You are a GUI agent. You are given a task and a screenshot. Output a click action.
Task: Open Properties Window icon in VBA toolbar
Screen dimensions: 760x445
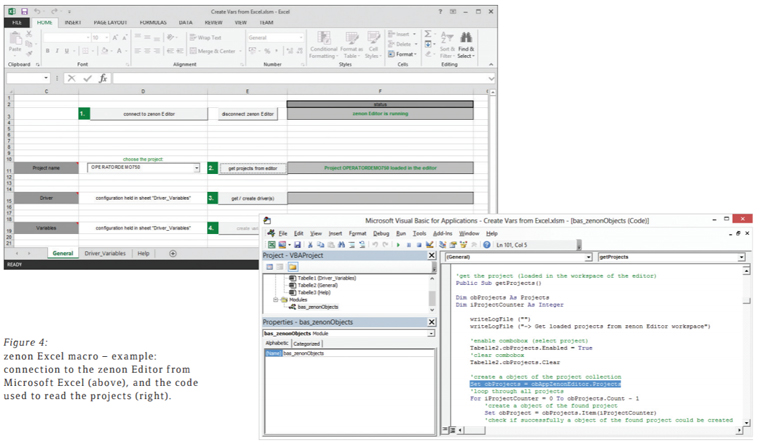coord(453,245)
